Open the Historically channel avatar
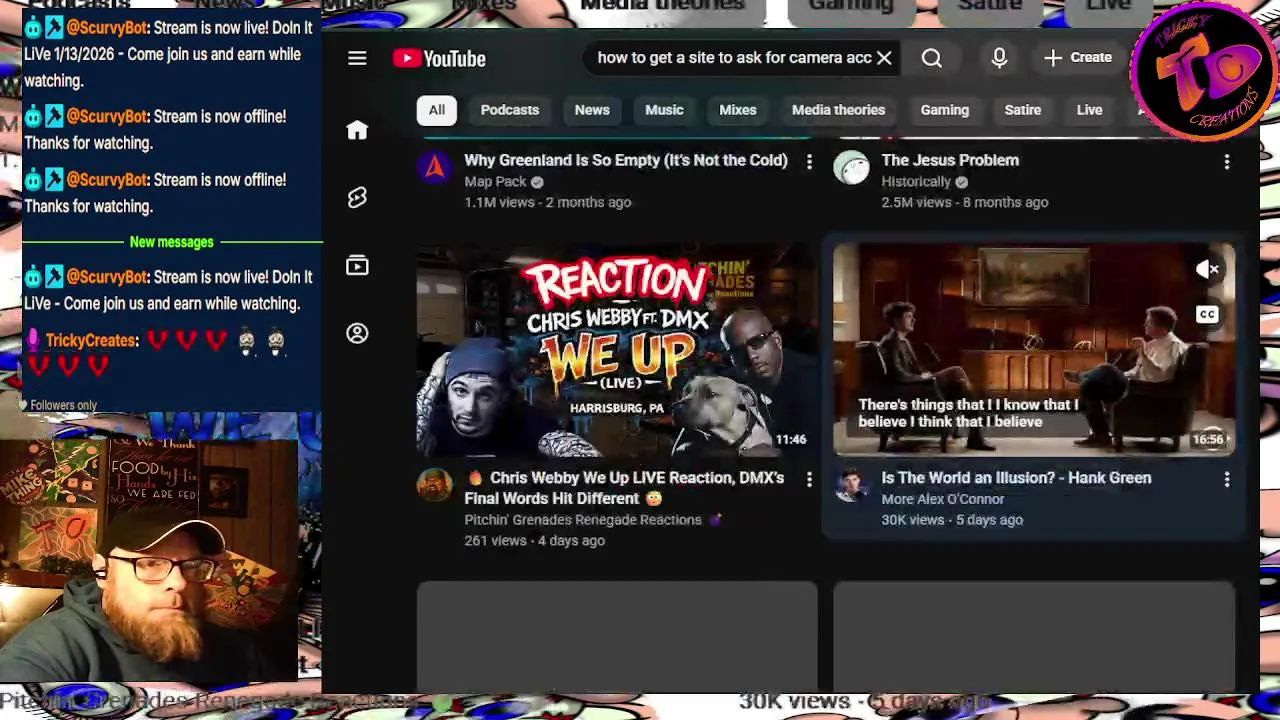This screenshot has height=720, width=1280. (x=851, y=168)
